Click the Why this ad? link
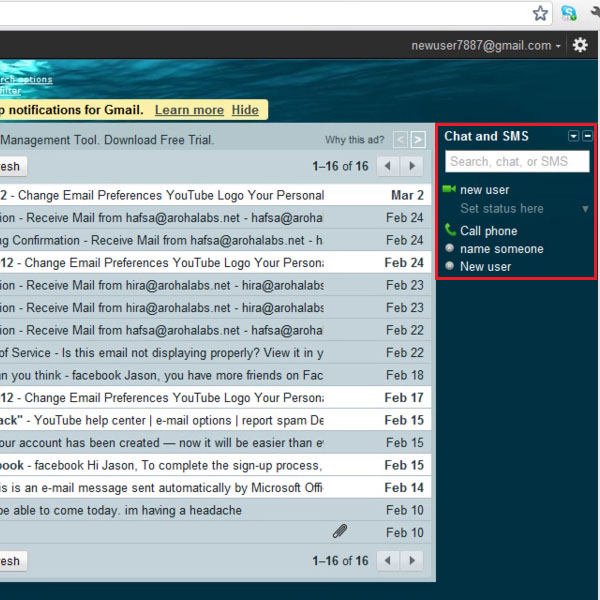 tap(354, 140)
